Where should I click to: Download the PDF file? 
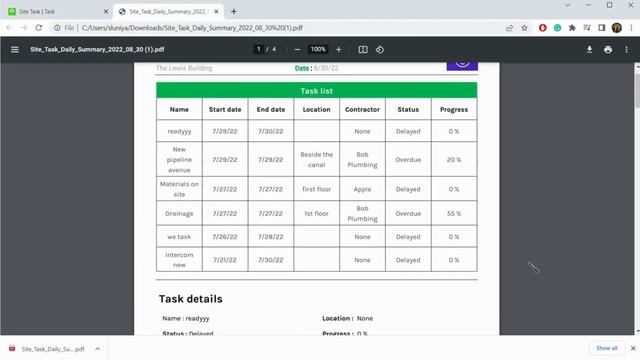click(589, 49)
